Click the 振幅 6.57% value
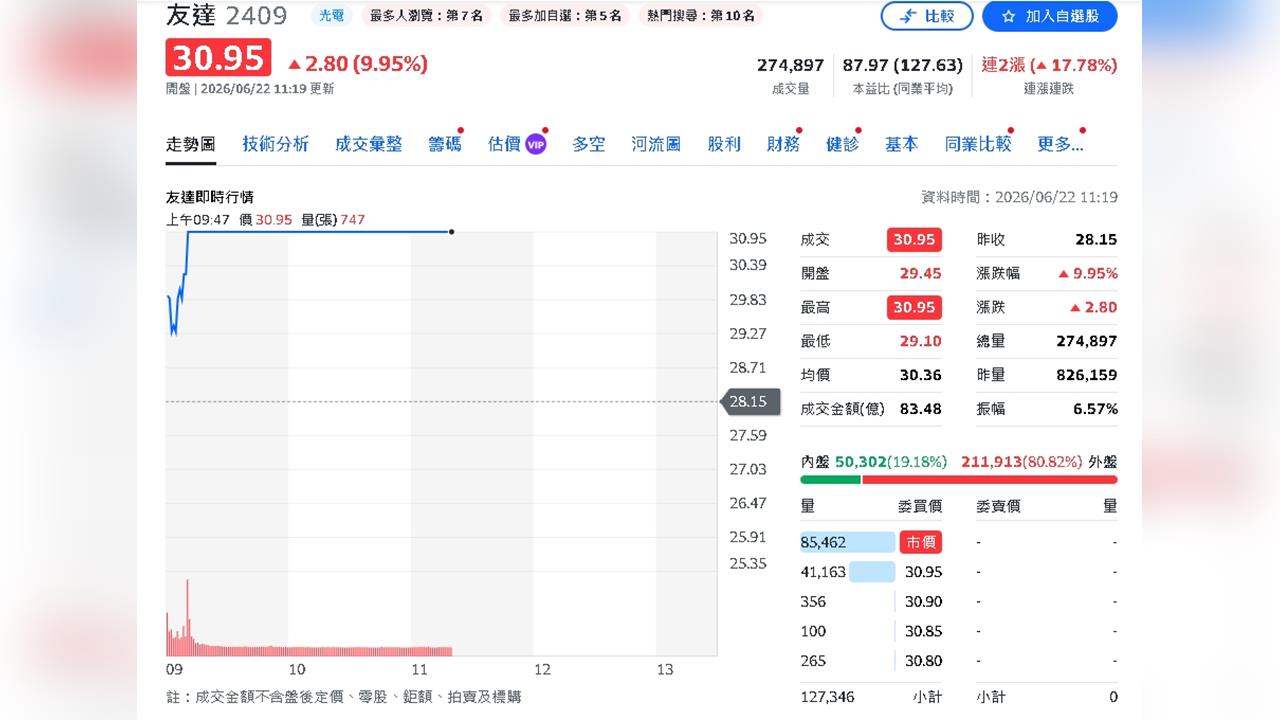The width and height of the screenshot is (1280, 720). pyautogui.click(x=1095, y=409)
